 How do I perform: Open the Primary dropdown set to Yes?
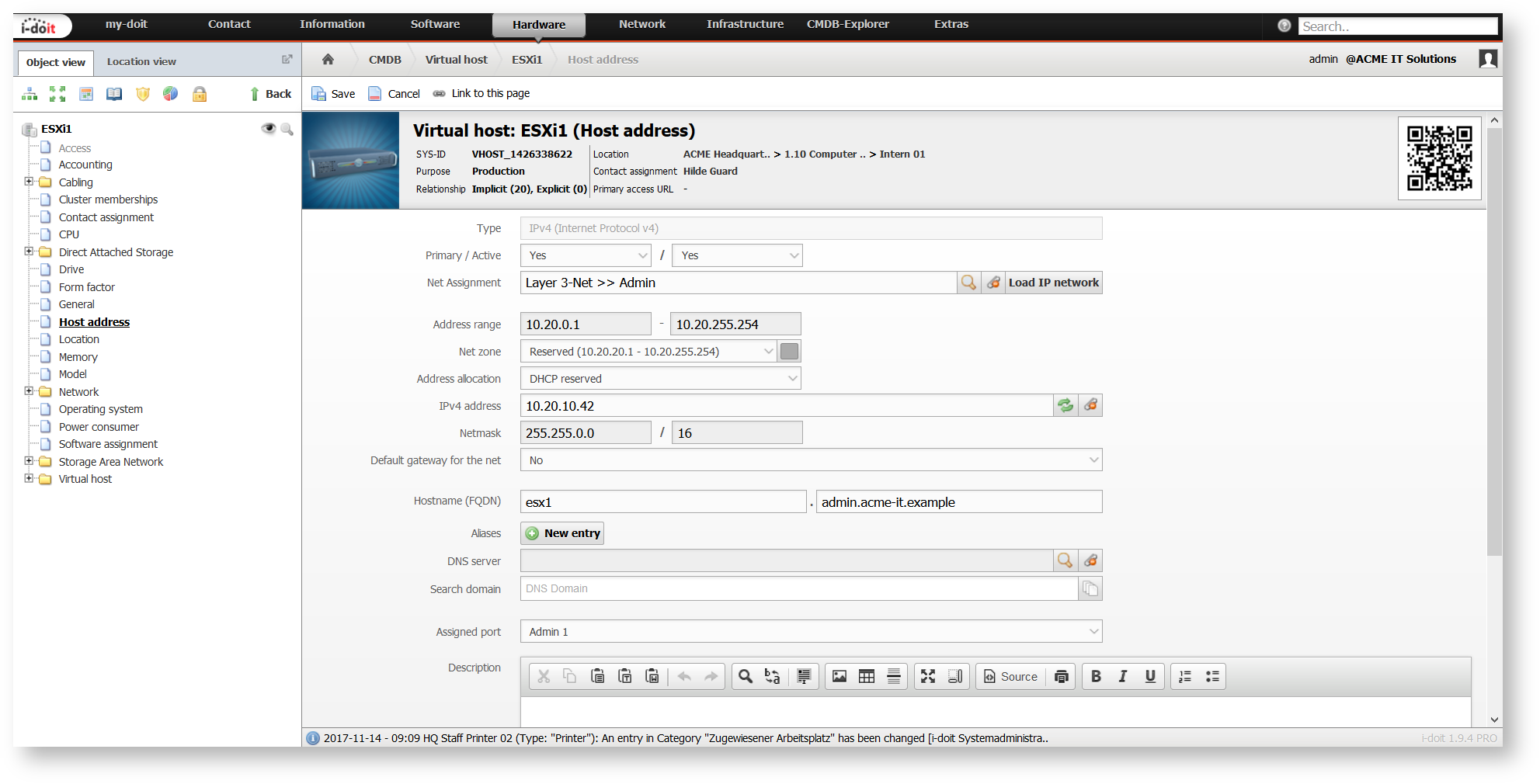(586, 255)
